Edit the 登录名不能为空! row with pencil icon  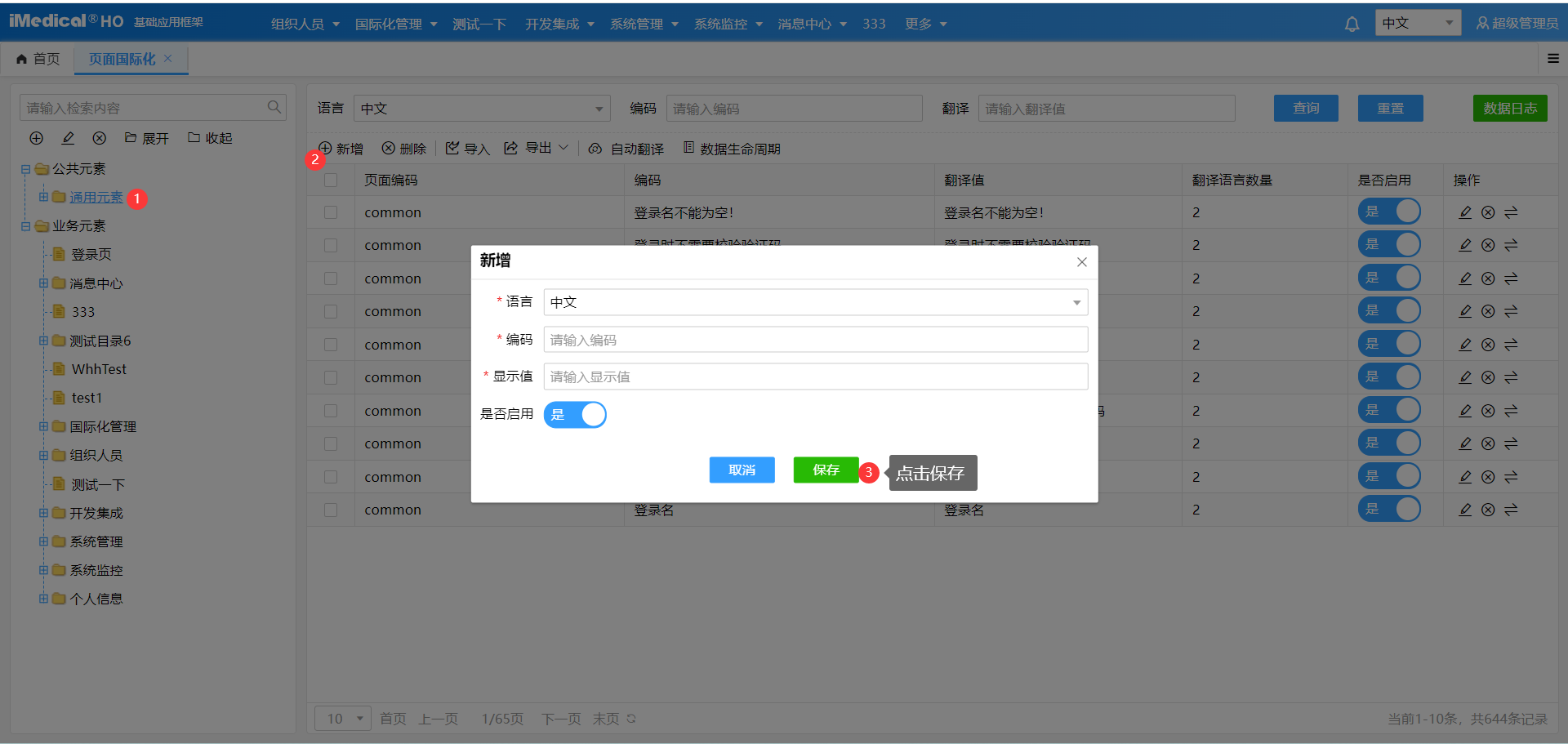[x=1465, y=212]
